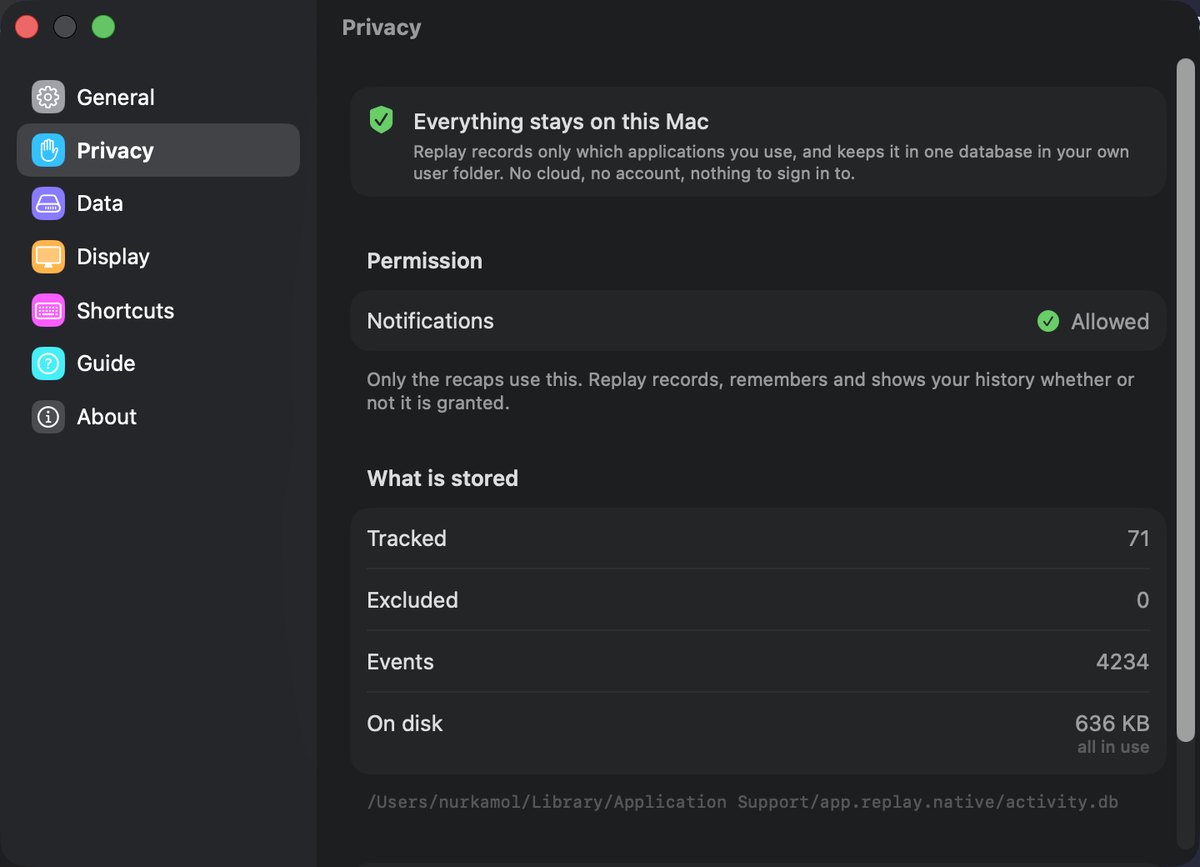Screen dimensions: 1200x867
Task: Click the vertical scrollbar thumb
Action: click(1185, 400)
